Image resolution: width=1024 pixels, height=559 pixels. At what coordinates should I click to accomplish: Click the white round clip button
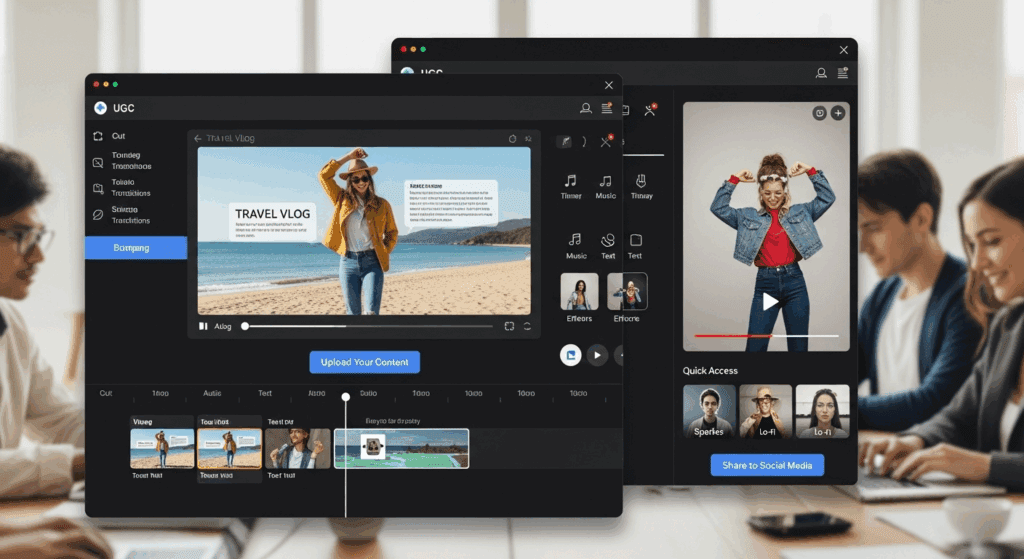[570, 355]
